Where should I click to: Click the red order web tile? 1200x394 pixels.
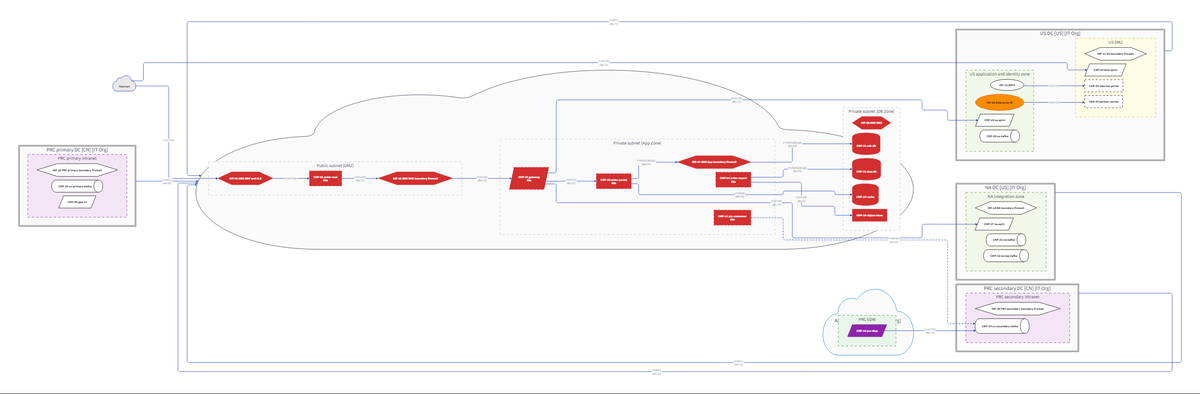(x=324, y=179)
